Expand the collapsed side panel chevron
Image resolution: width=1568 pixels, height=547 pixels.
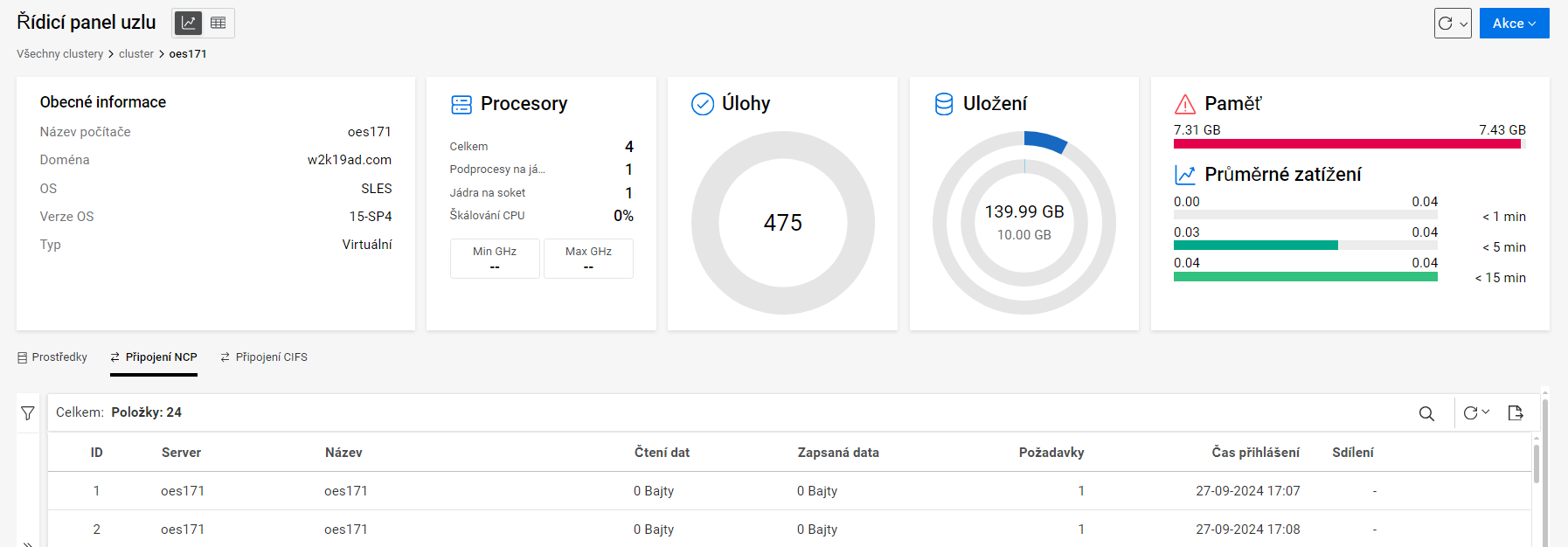tap(28, 544)
